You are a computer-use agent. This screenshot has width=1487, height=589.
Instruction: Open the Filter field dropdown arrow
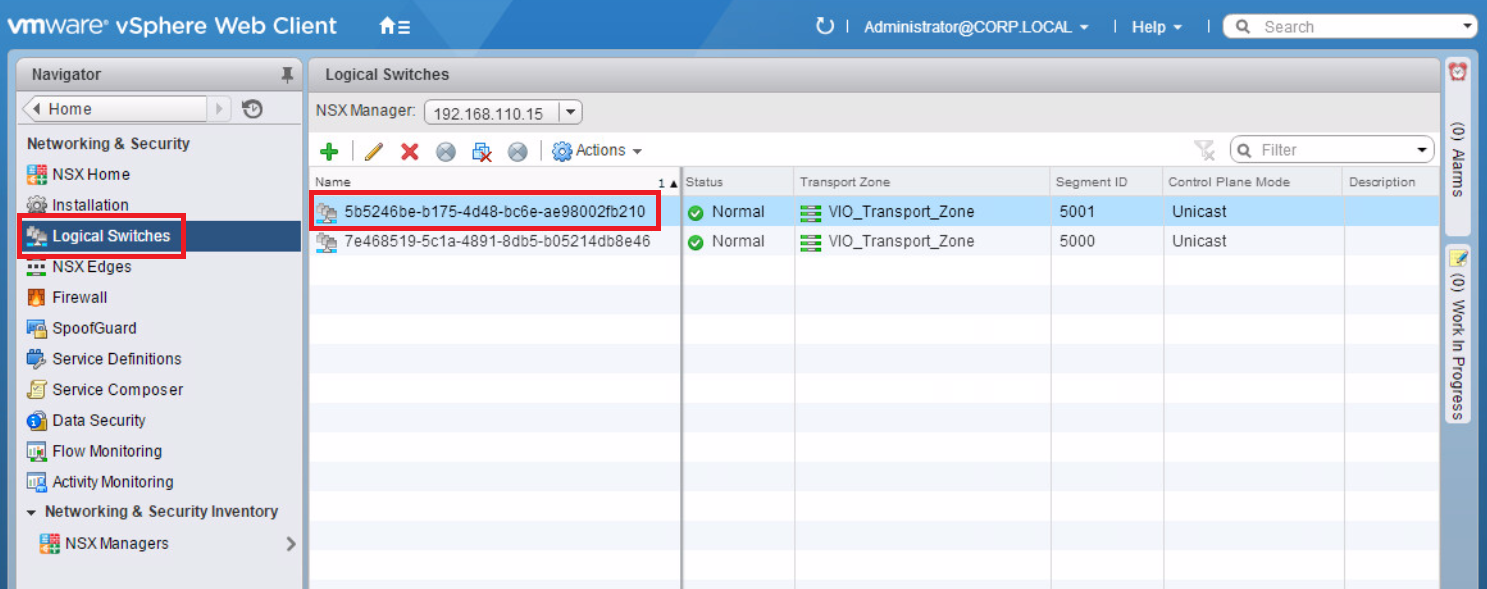tap(1424, 150)
